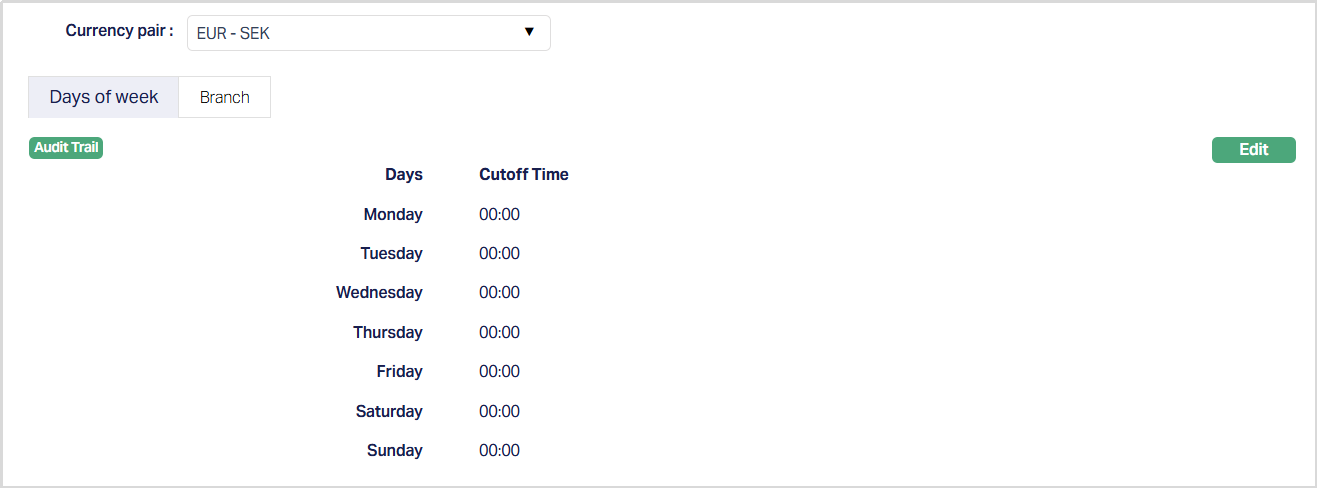Select Thursday's 00:00 cutoff time
Viewport: 1317px width, 488px height.
tap(499, 332)
